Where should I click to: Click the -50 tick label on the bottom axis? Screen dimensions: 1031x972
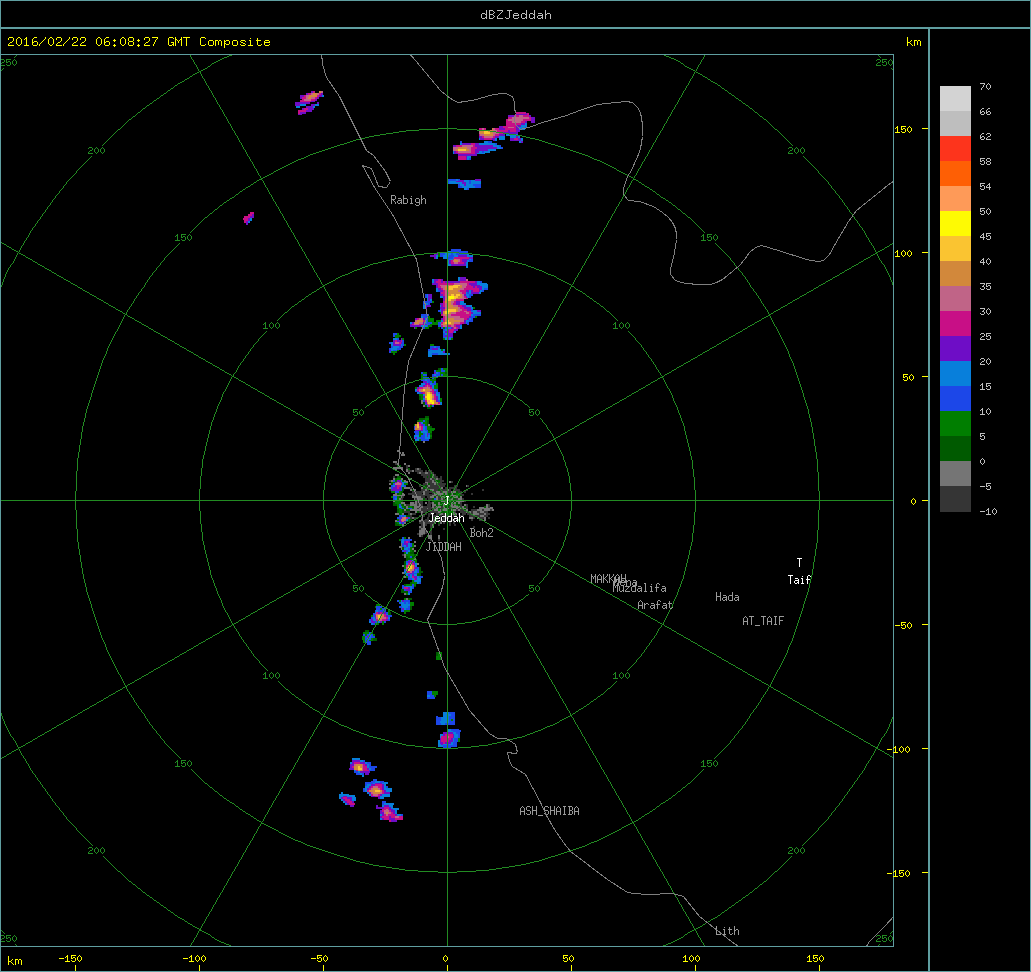[x=318, y=958]
